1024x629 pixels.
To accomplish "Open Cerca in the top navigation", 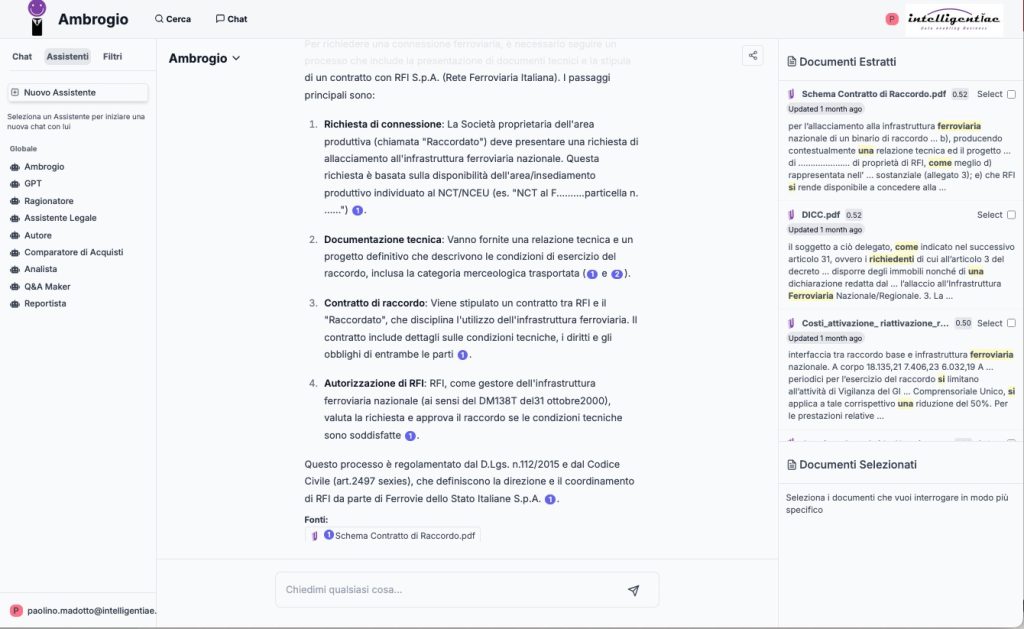I will [173, 19].
